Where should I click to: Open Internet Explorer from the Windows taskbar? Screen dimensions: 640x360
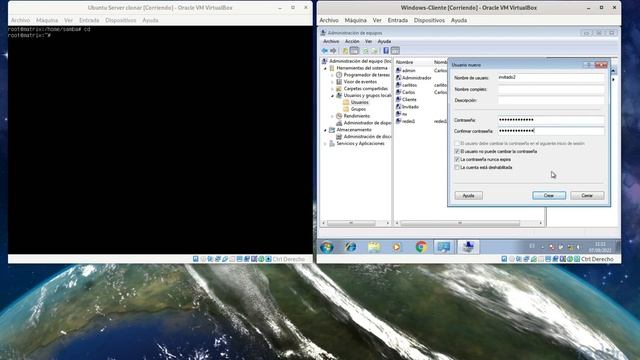[351, 247]
